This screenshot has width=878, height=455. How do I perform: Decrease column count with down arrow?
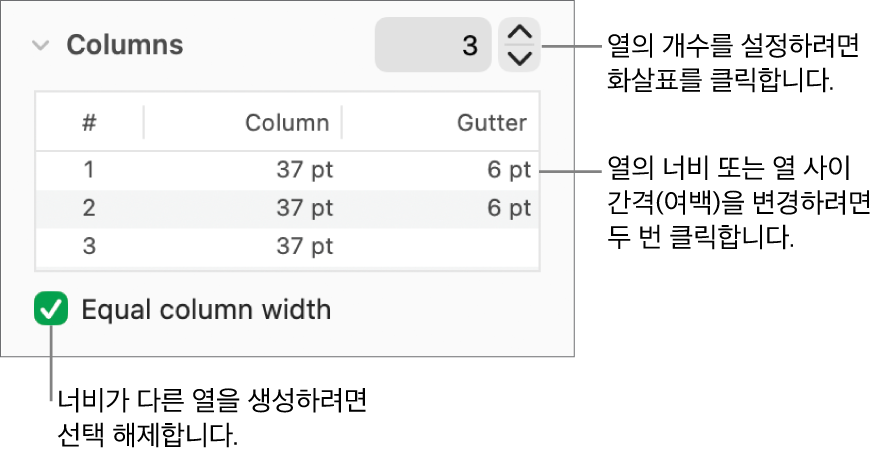click(x=519, y=58)
